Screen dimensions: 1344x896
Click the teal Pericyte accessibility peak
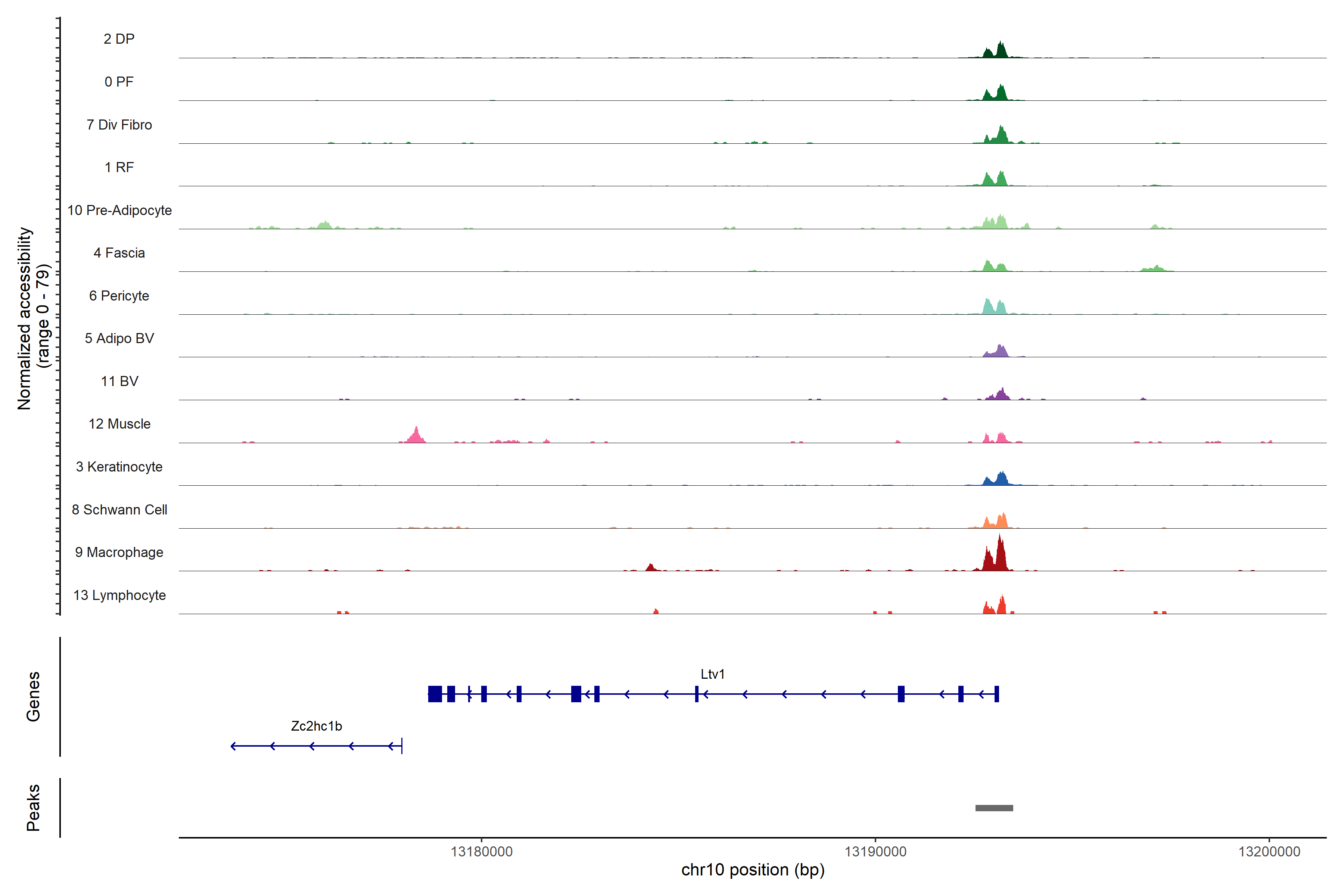[987, 307]
